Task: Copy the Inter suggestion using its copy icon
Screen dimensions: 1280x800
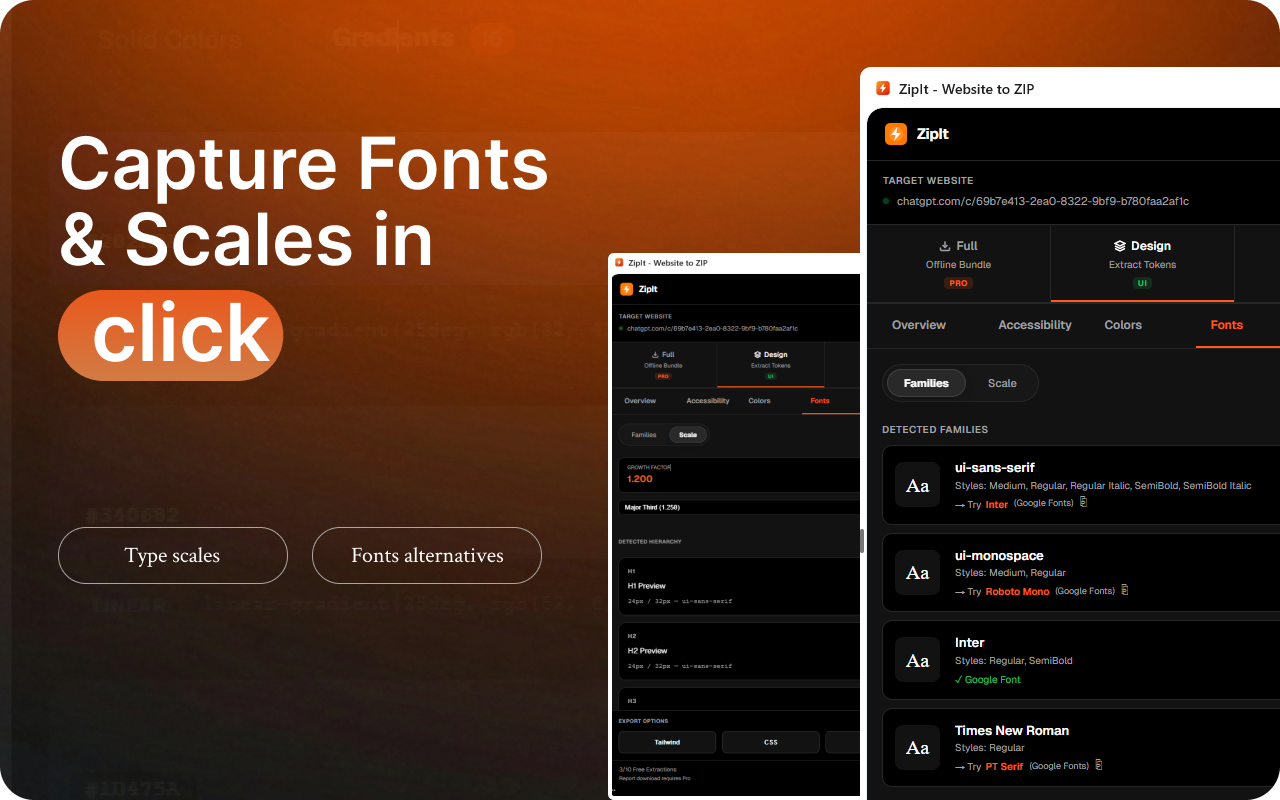Action: (x=1083, y=503)
